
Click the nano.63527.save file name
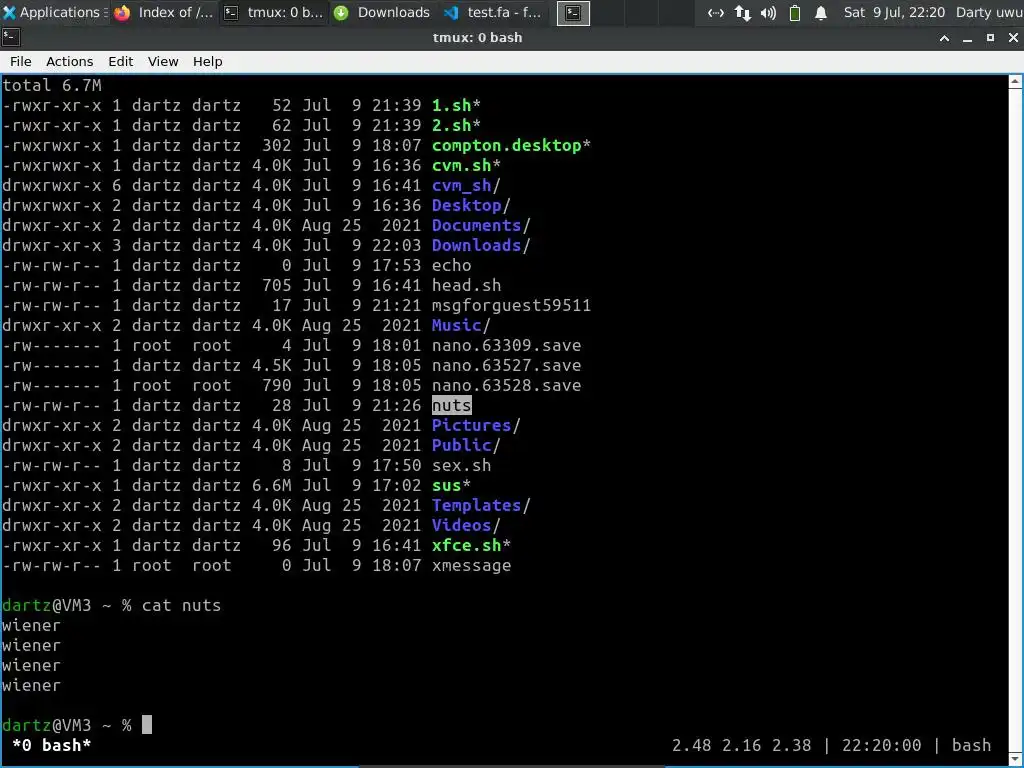[x=506, y=365]
